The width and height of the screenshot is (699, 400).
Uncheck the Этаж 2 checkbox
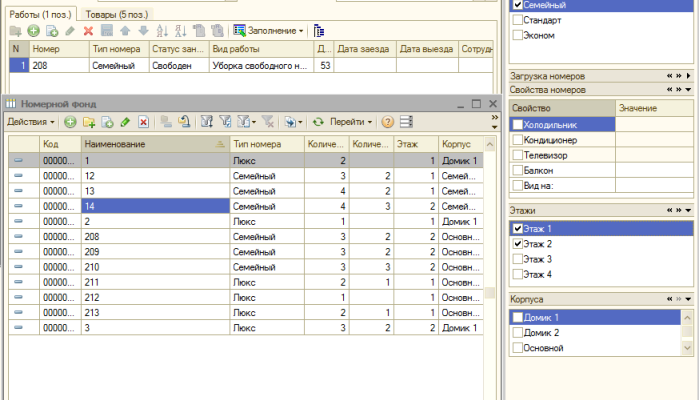pyautogui.click(x=517, y=244)
